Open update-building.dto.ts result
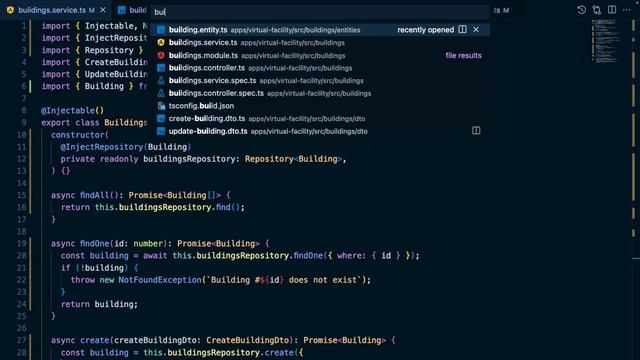 (x=320, y=131)
